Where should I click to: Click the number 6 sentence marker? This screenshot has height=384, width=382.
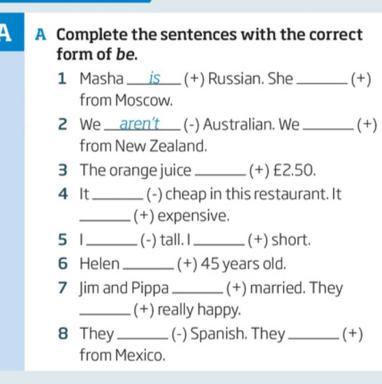click(x=63, y=264)
